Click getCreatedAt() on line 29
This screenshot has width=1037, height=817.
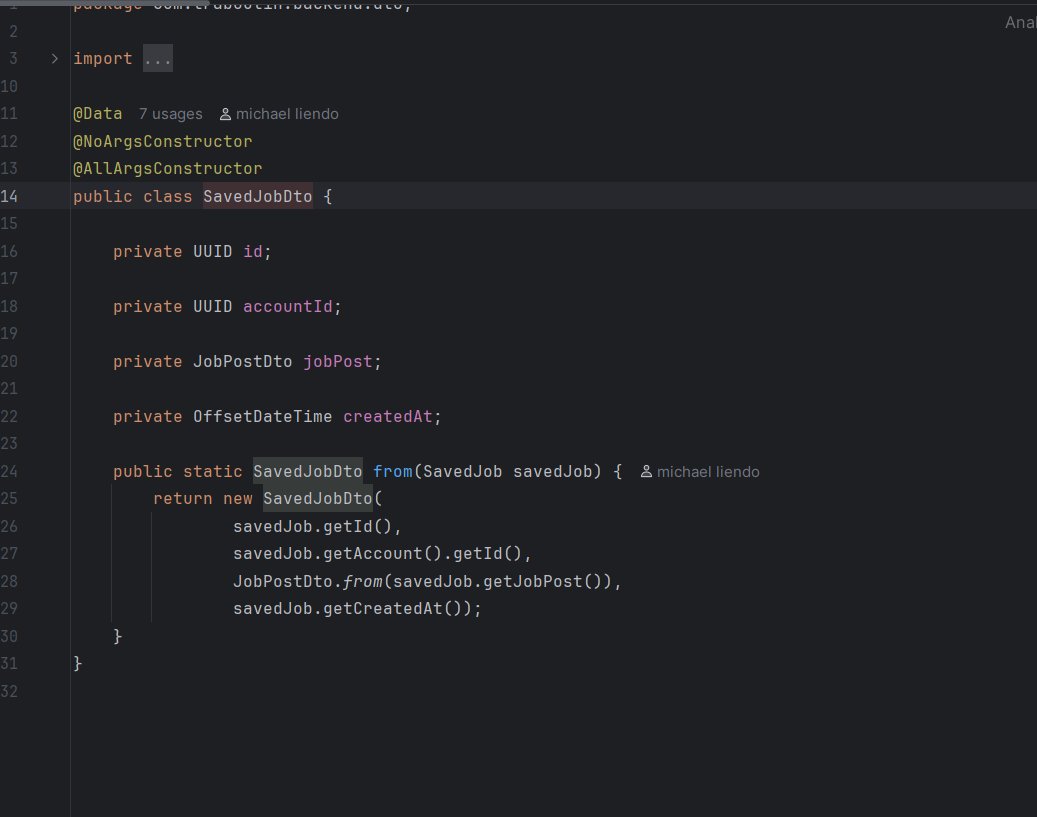(392, 609)
